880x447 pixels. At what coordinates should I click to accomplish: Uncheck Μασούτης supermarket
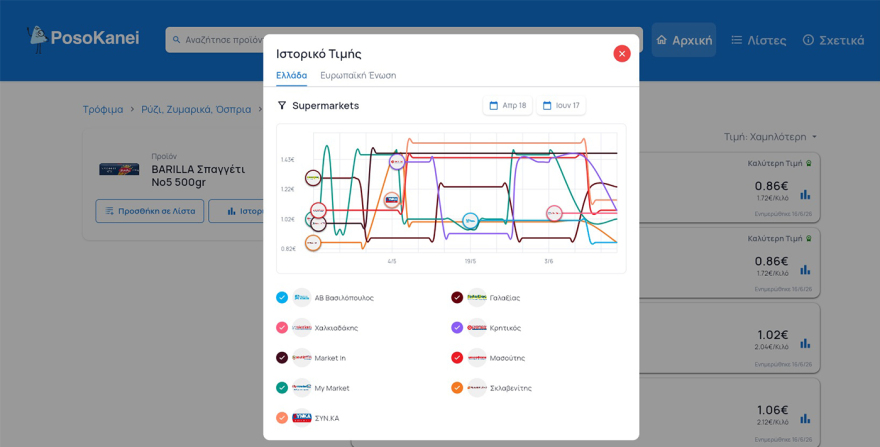tap(457, 358)
